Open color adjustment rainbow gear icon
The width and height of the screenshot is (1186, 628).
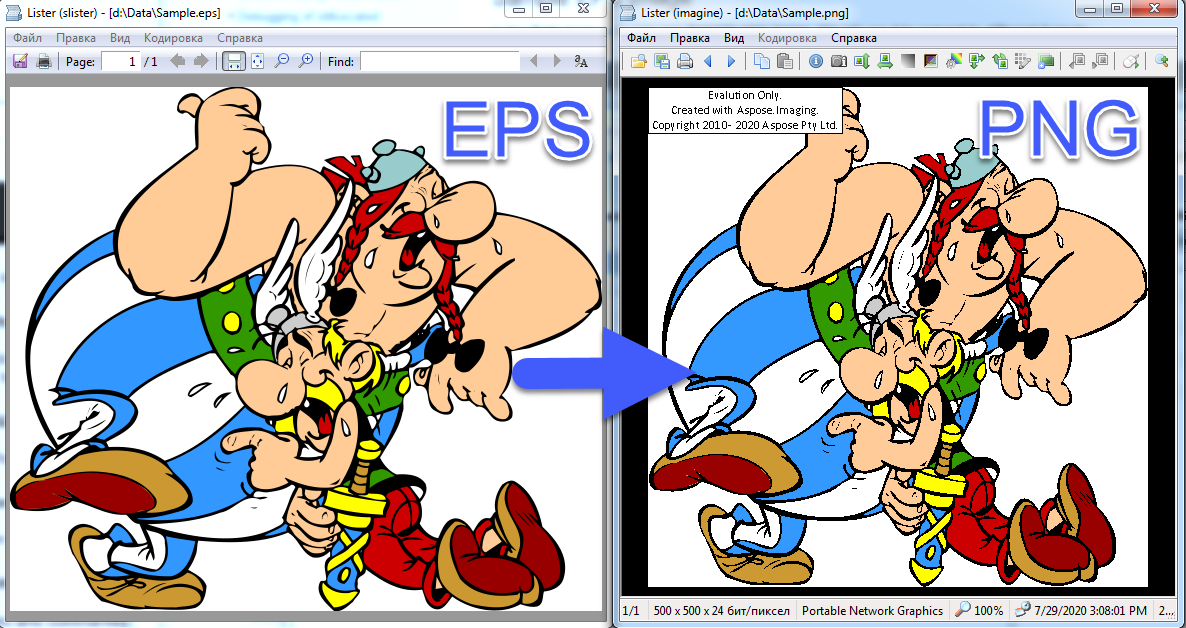pos(954,61)
